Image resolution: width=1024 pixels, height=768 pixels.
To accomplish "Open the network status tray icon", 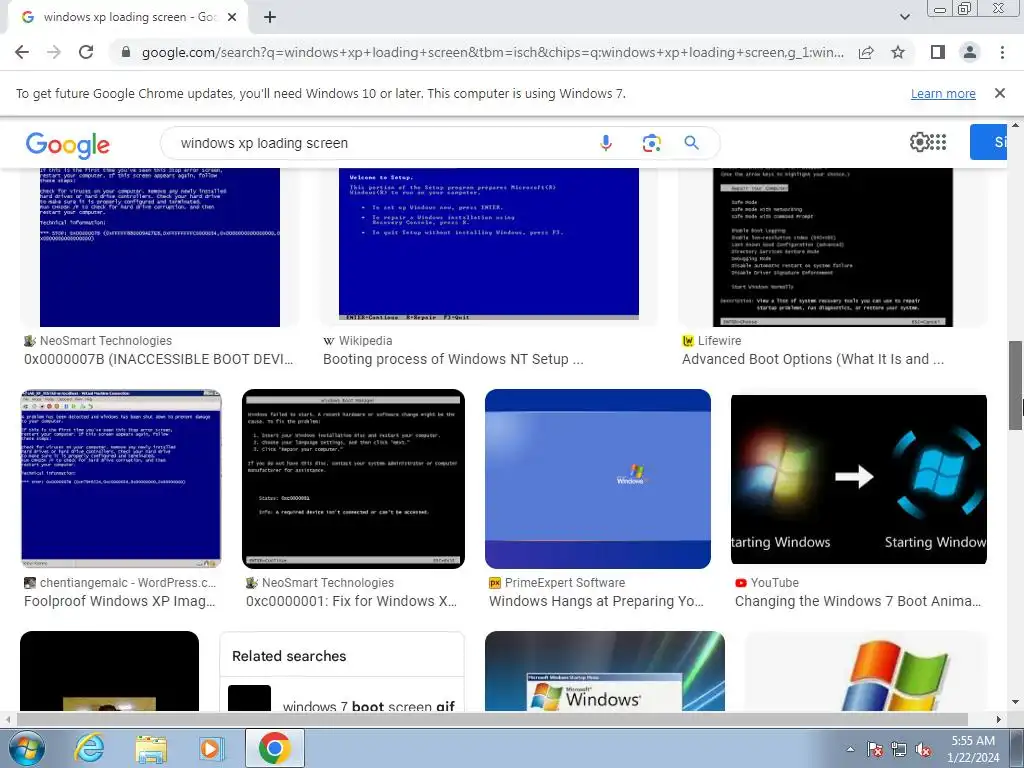I will 899,750.
